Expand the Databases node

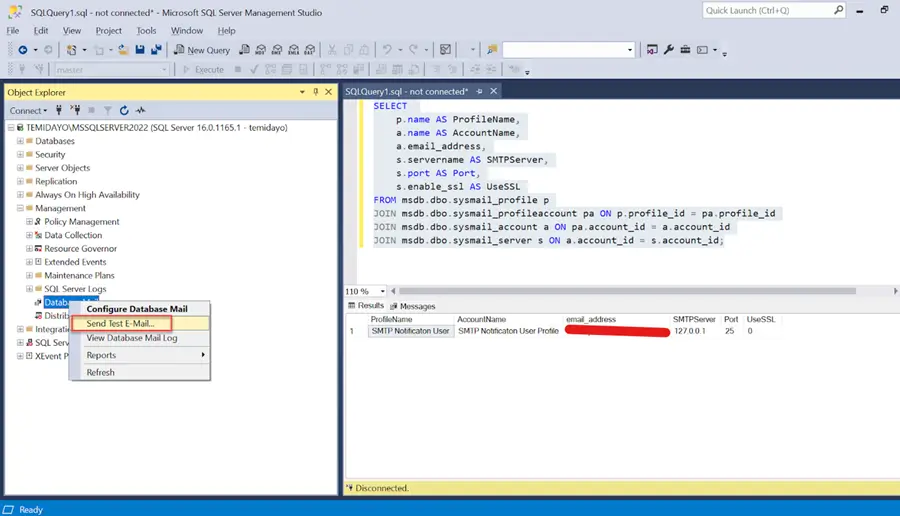(x=20, y=141)
